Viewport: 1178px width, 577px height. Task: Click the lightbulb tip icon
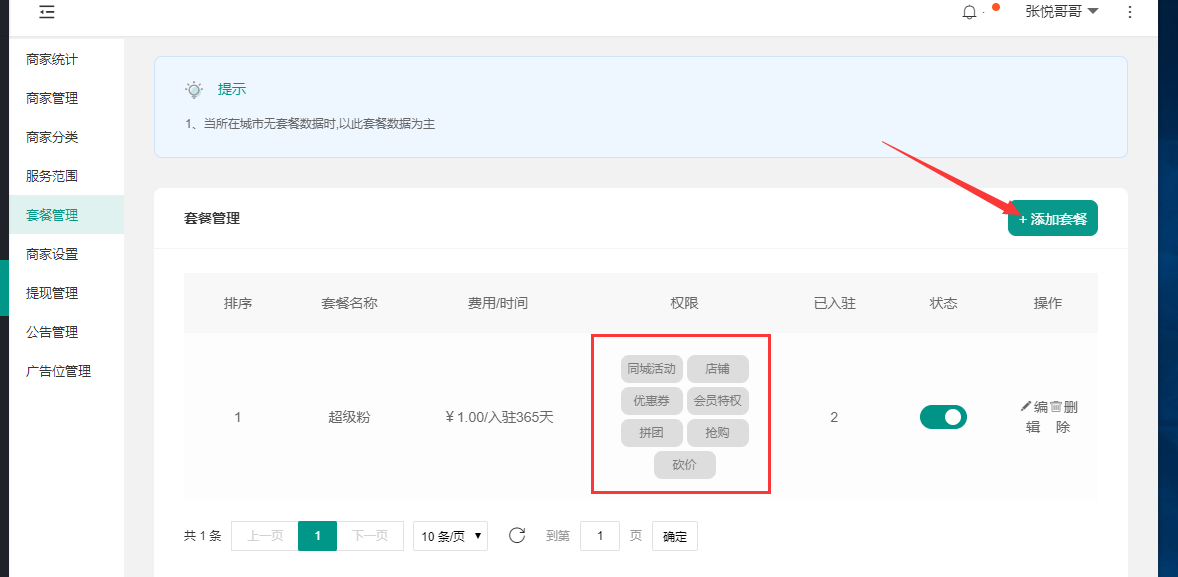coord(195,90)
